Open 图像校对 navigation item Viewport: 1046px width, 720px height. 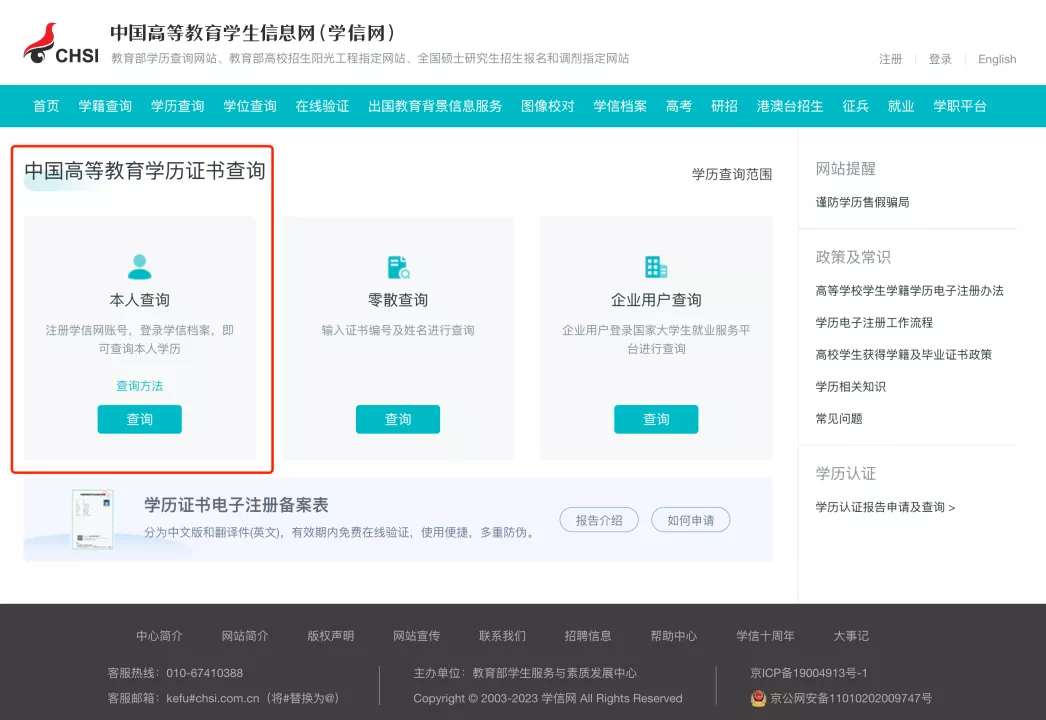[x=548, y=106]
